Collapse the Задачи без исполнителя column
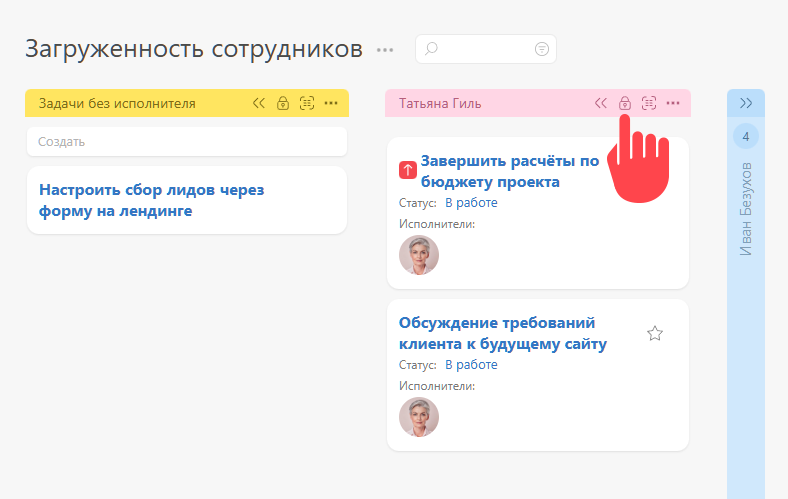788x499 pixels. pyautogui.click(x=259, y=103)
